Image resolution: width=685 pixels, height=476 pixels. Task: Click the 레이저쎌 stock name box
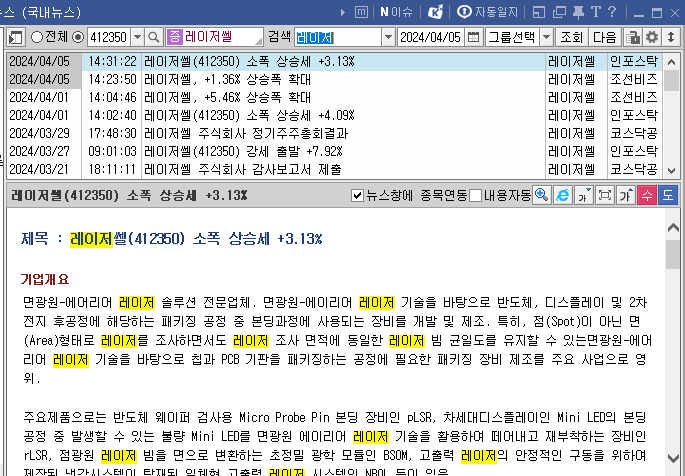pyautogui.click(x=214, y=37)
